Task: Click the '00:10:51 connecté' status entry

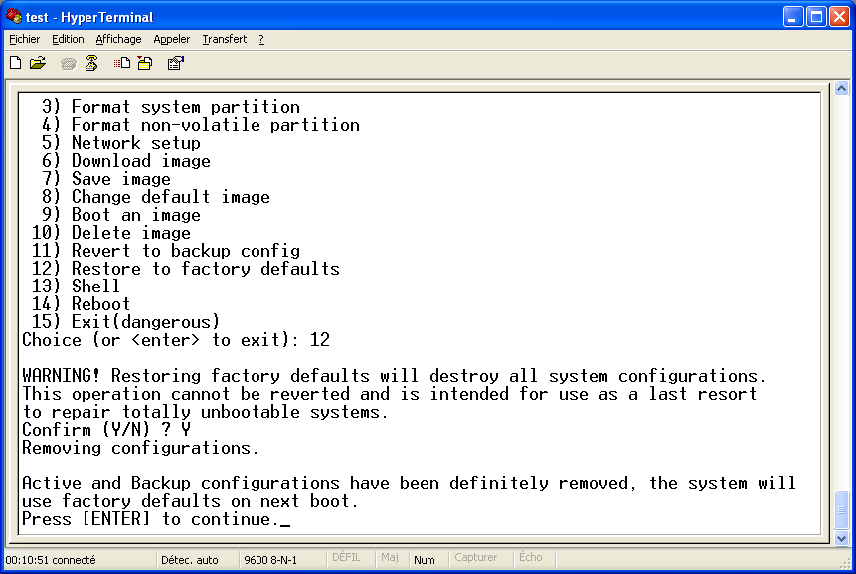Action: coord(50,560)
